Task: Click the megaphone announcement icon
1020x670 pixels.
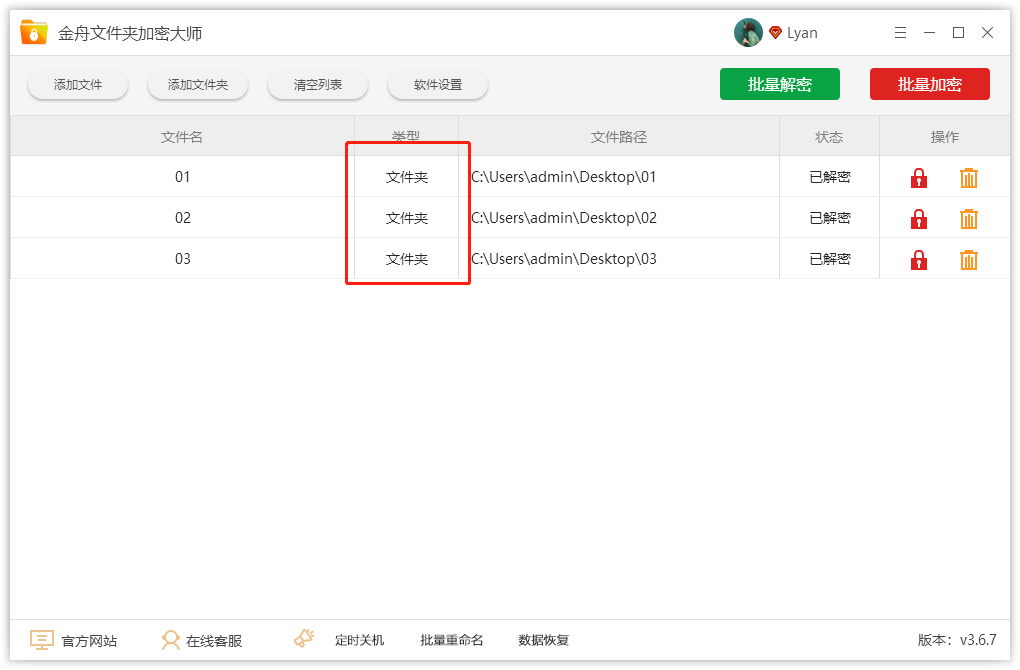Action: pyautogui.click(x=304, y=638)
